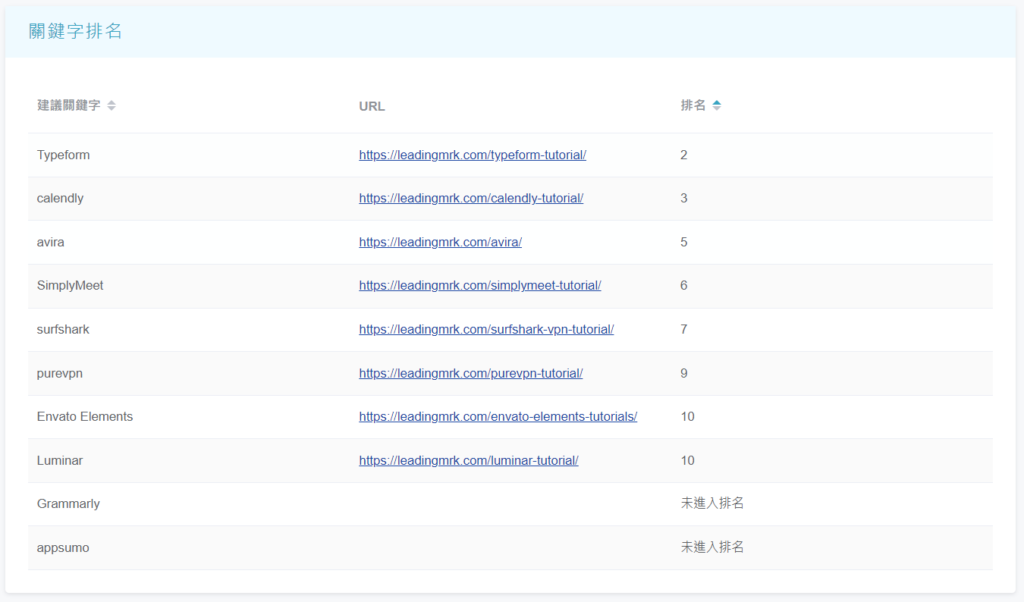Sort by the 排名 column sort arrows

point(716,106)
